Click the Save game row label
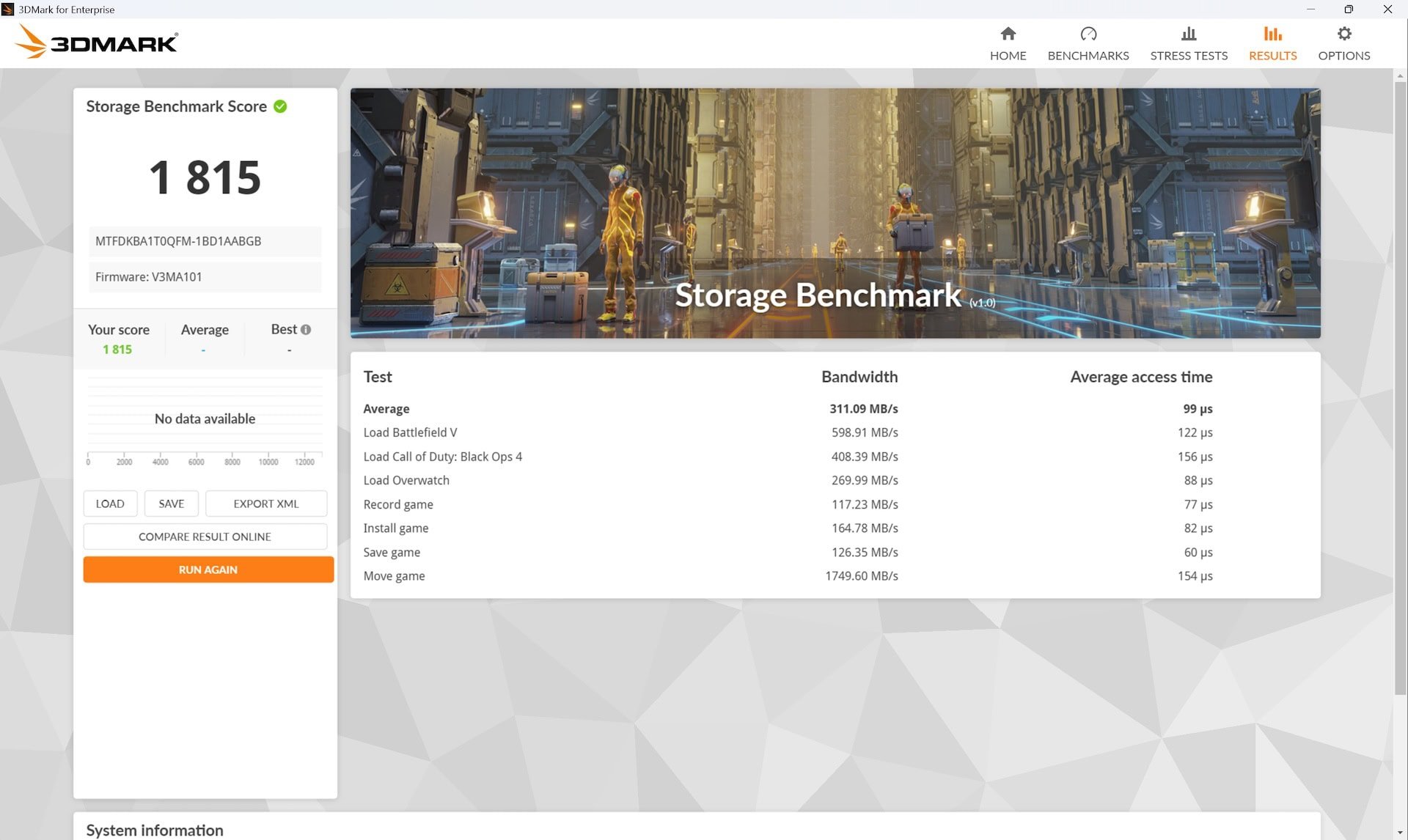 click(392, 552)
